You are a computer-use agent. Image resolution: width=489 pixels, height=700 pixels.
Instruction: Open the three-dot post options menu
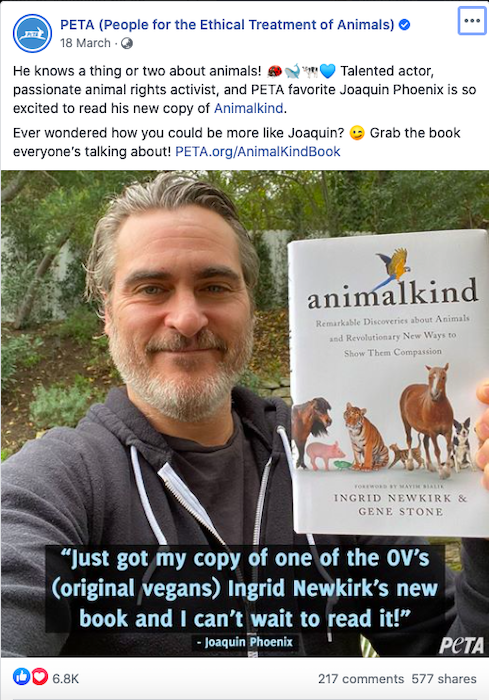click(x=472, y=21)
